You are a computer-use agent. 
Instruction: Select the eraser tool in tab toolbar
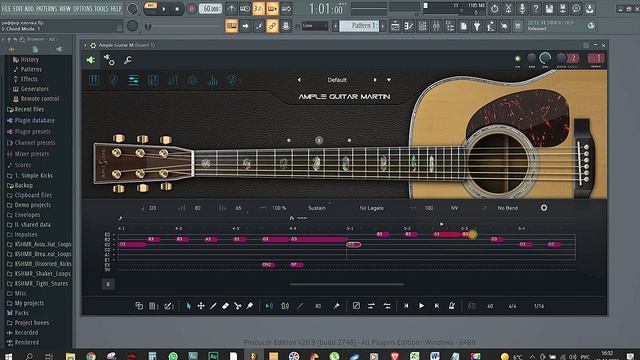[225, 306]
